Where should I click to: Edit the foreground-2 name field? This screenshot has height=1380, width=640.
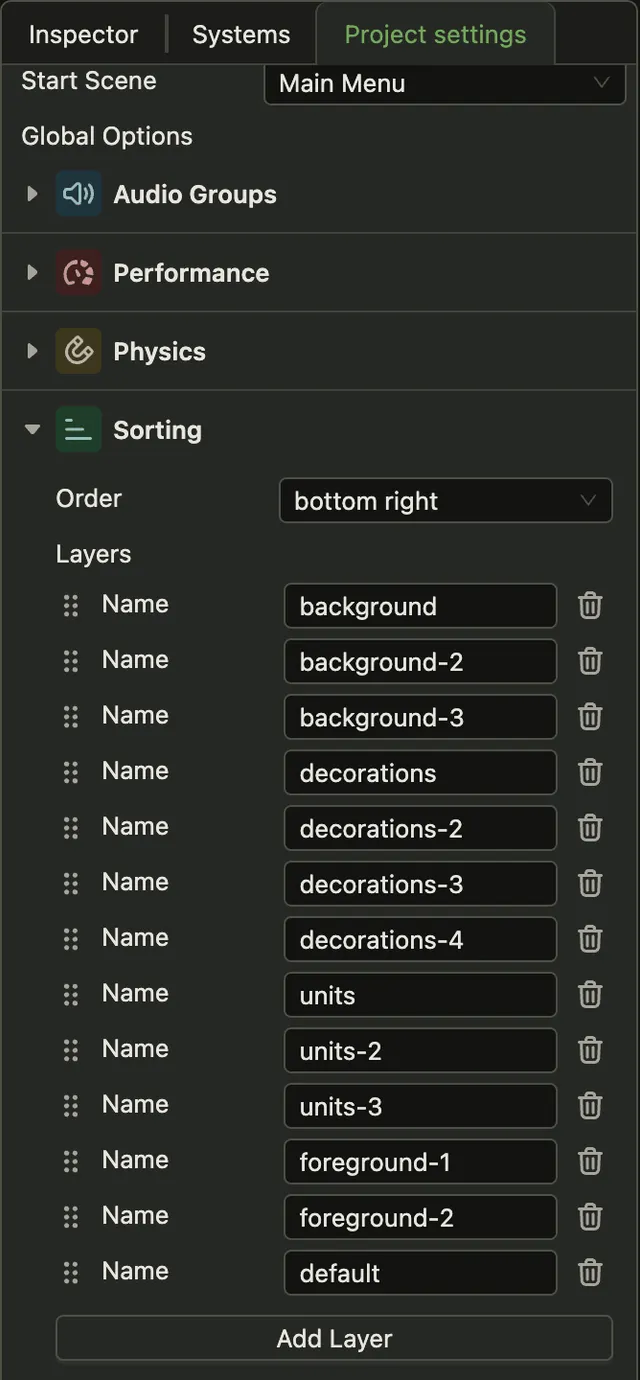(x=420, y=1217)
